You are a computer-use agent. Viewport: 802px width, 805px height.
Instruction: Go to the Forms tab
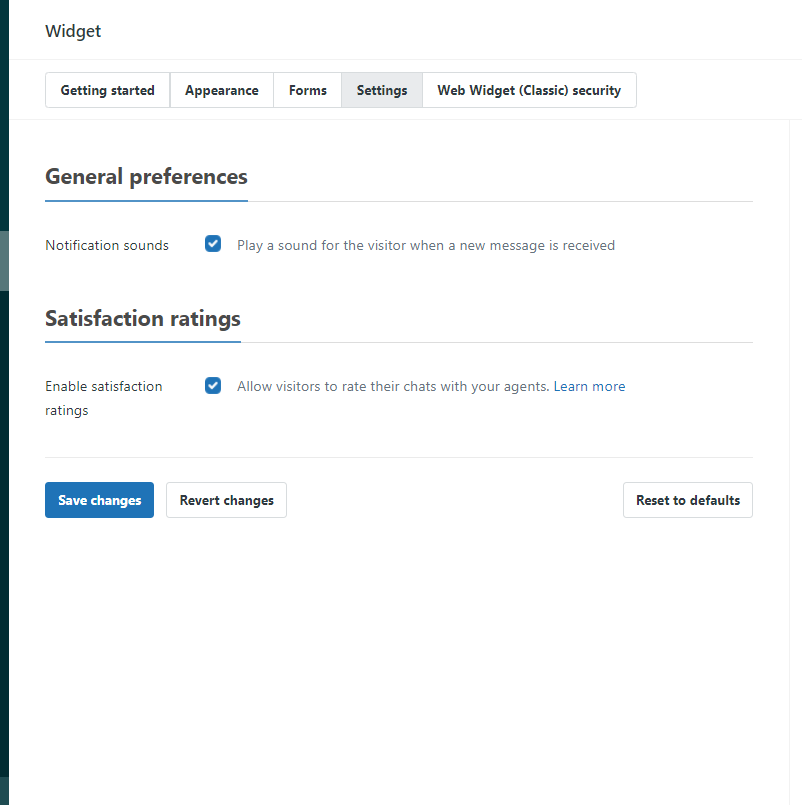(x=307, y=90)
